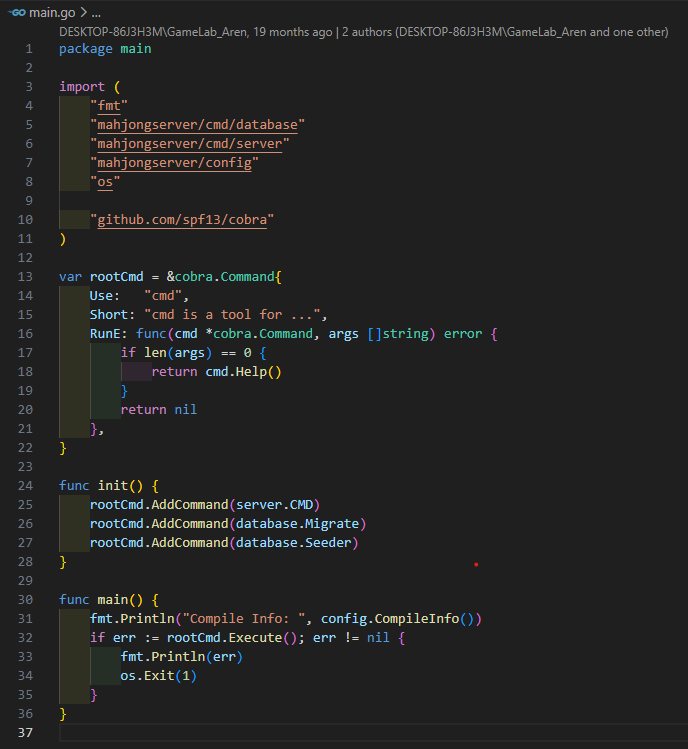Open the "mahjongserver/config" import link
Viewport: 688px width, 749px height.
click(174, 163)
